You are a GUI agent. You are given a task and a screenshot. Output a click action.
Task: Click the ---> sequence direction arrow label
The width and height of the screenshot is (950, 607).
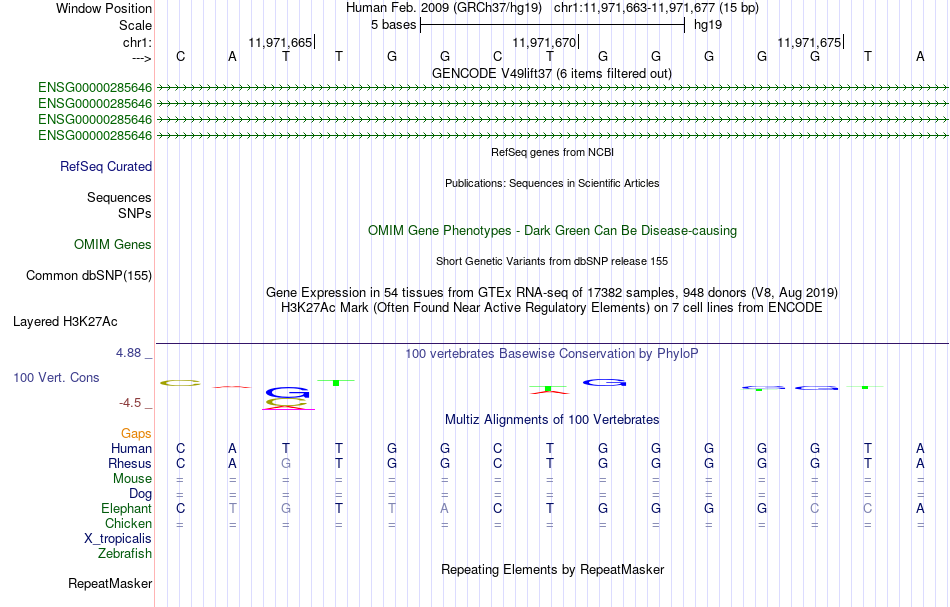pos(142,58)
